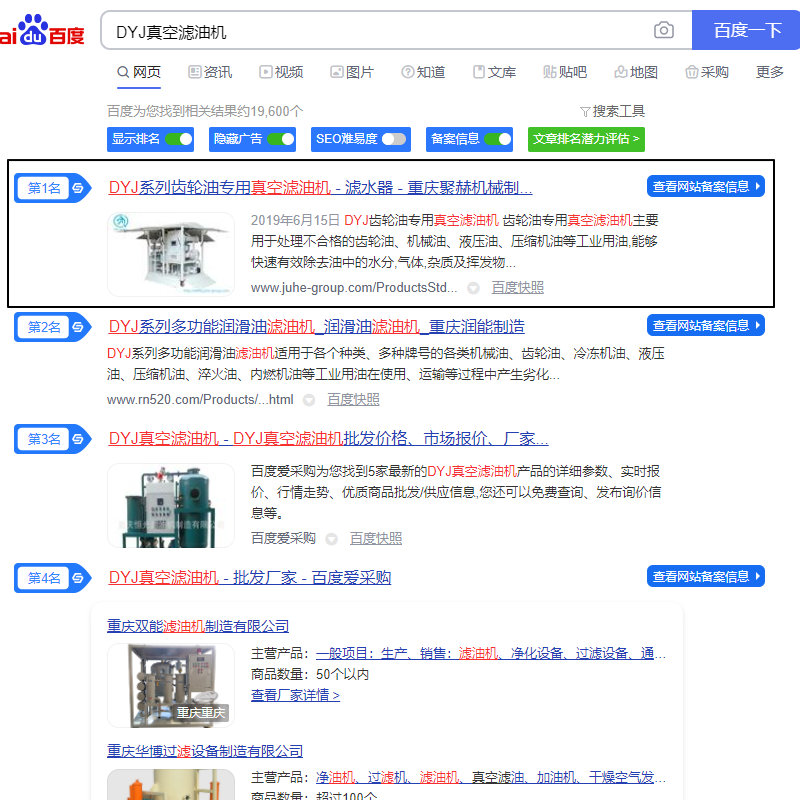Open DYJ系列多功能润滑油滤油机 result title
This screenshot has width=800, height=800.
tap(316, 327)
